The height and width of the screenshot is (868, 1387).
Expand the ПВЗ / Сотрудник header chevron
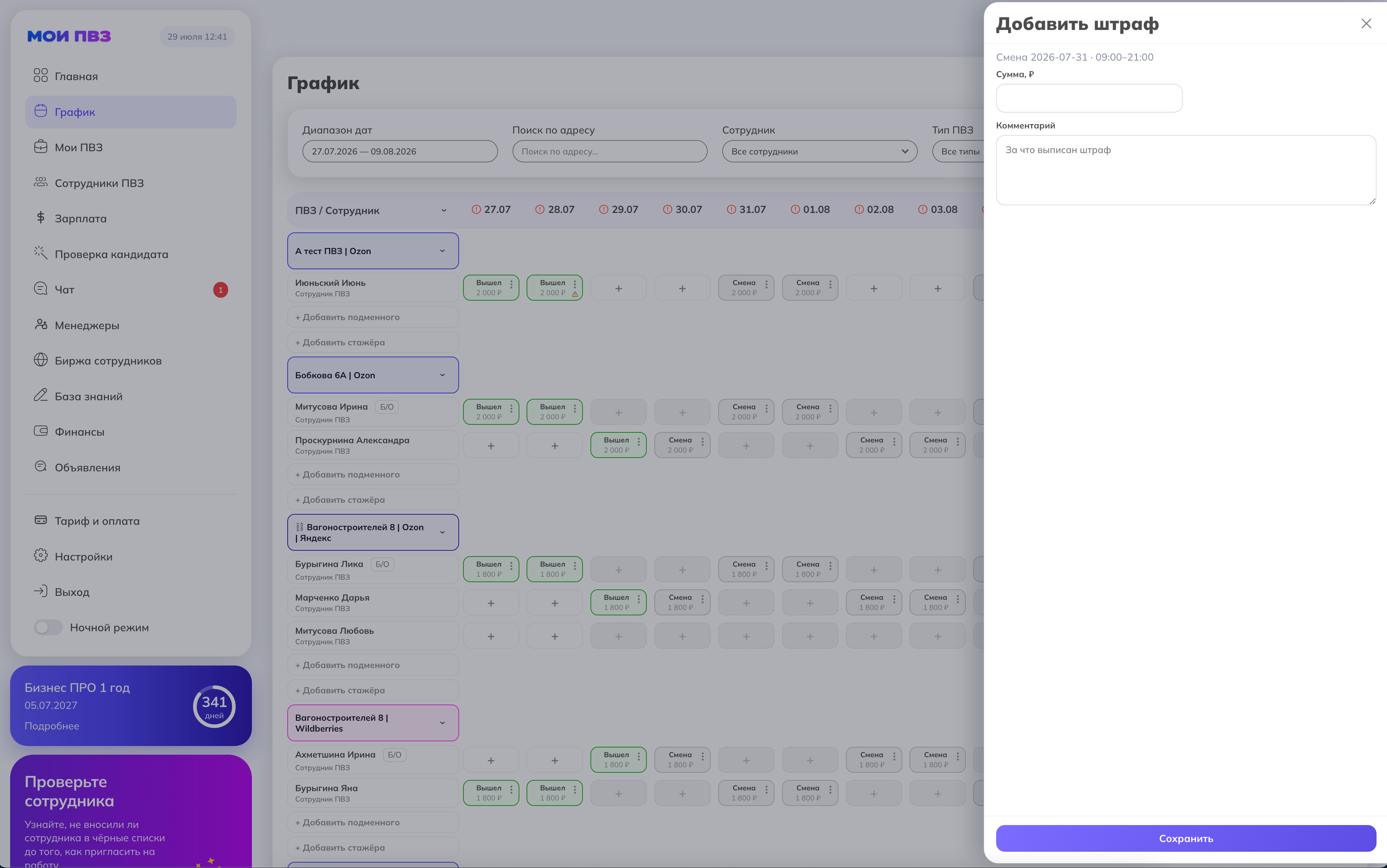[443, 211]
